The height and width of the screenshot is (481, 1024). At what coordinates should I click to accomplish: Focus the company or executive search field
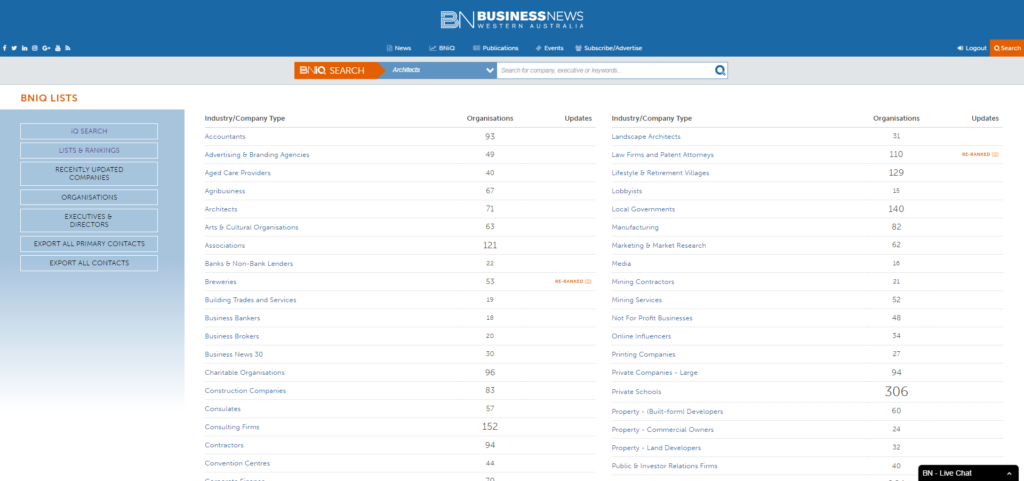[x=605, y=70]
